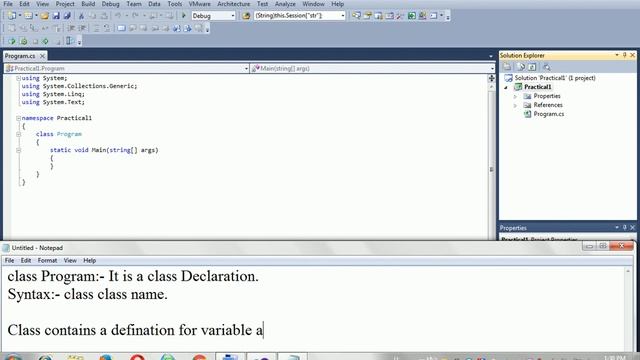Open the Debug configuration dropdown

tap(233, 16)
